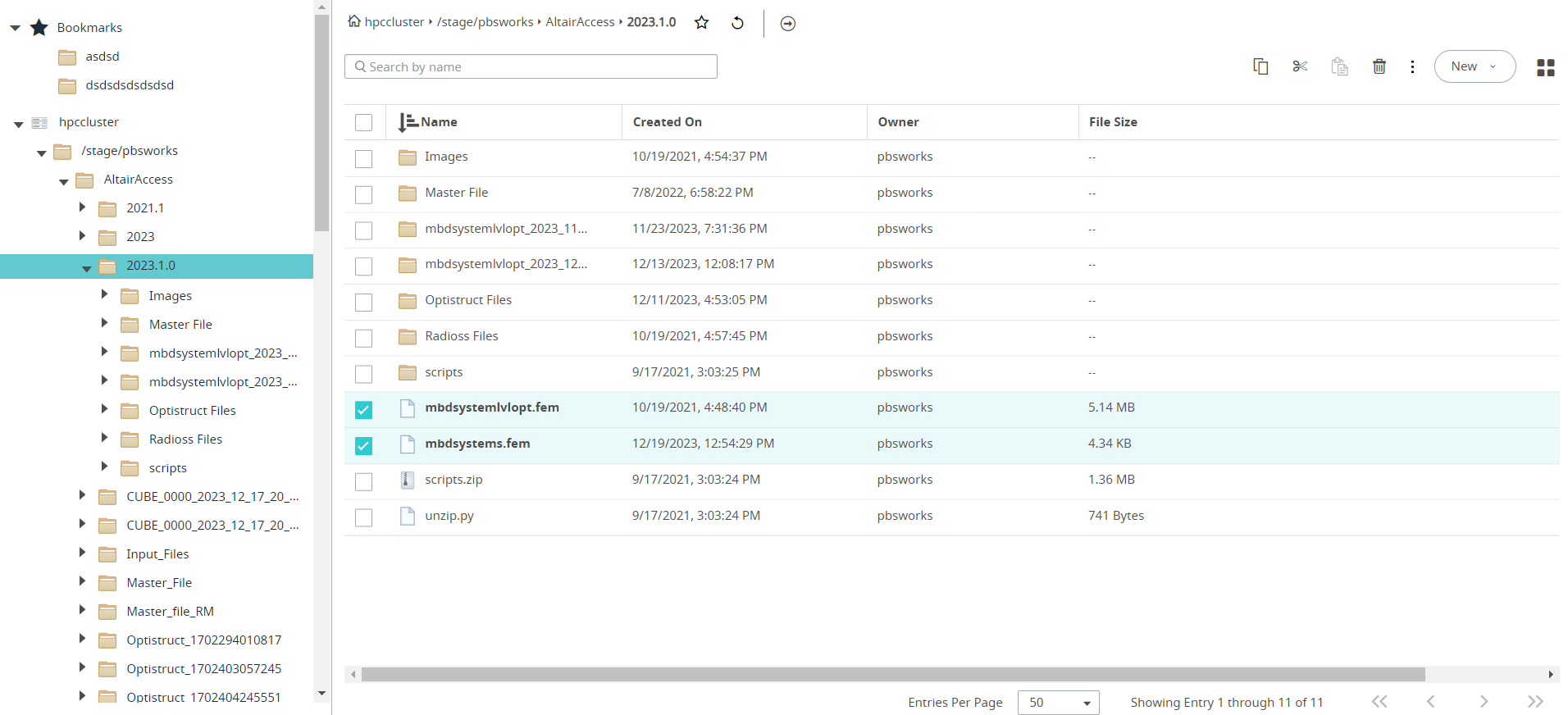
Task: Sort by Created On column header
Action: pos(667,122)
